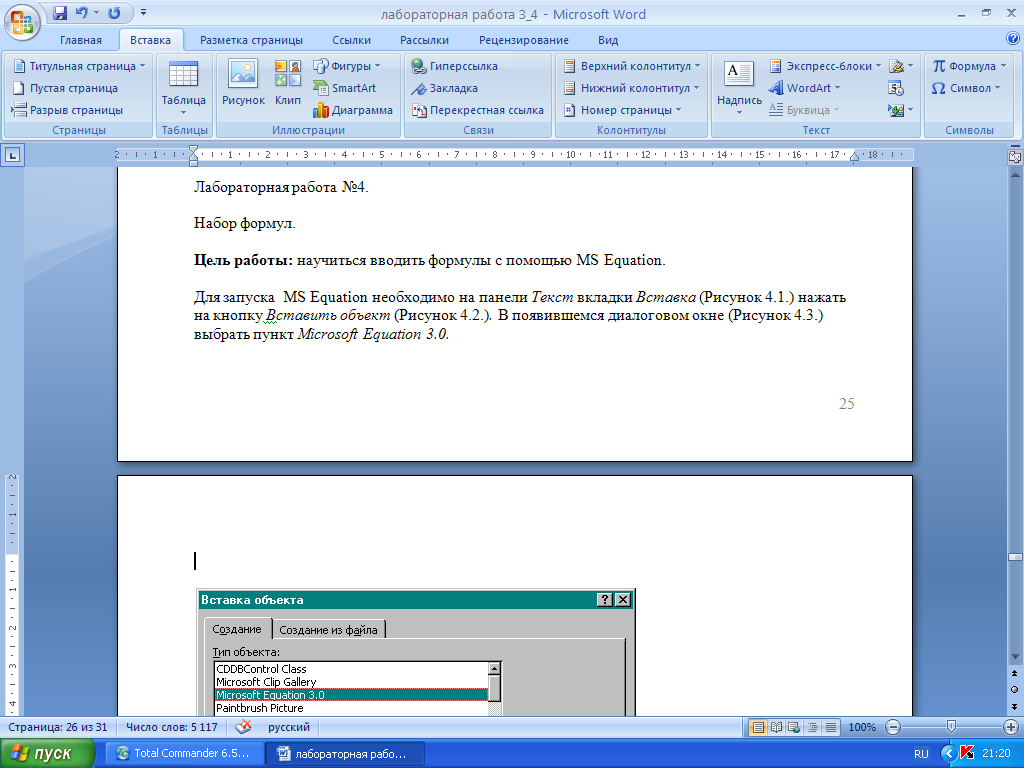Screen dimensions: 1024x768
Task: Click the tab stop selector left of the ruler
Action: [13, 155]
